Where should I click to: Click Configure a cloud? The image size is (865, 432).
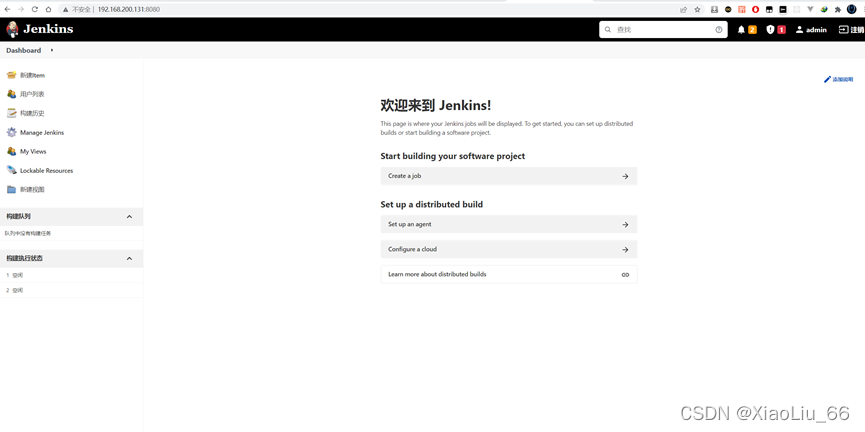coord(509,249)
